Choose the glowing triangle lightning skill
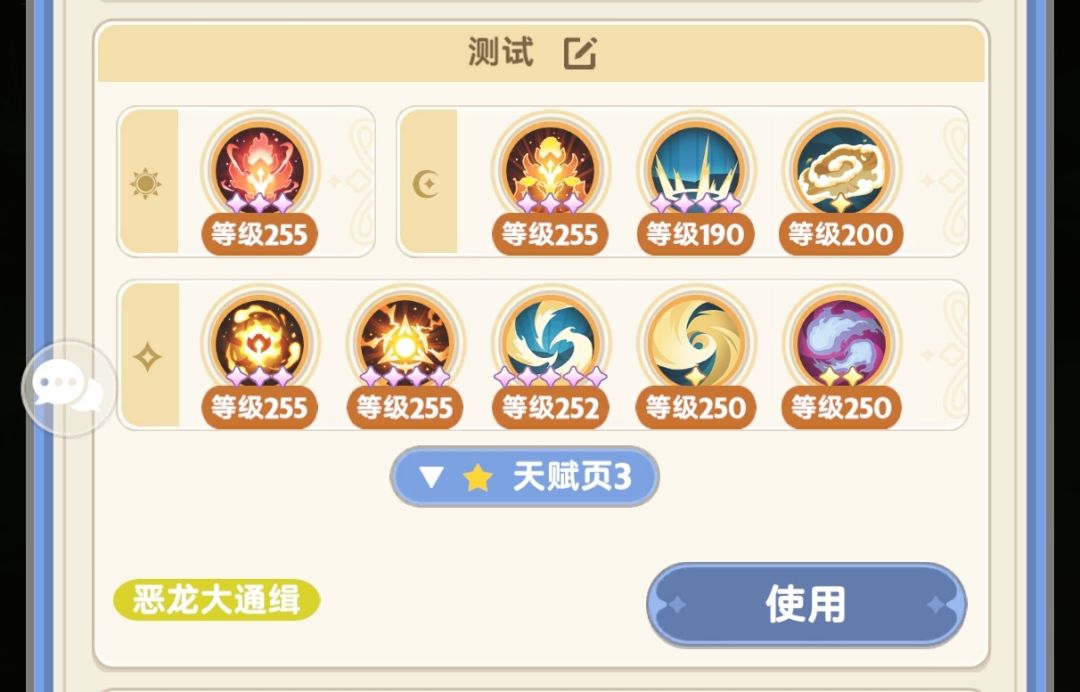The width and height of the screenshot is (1080, 692). click(405, 342)
